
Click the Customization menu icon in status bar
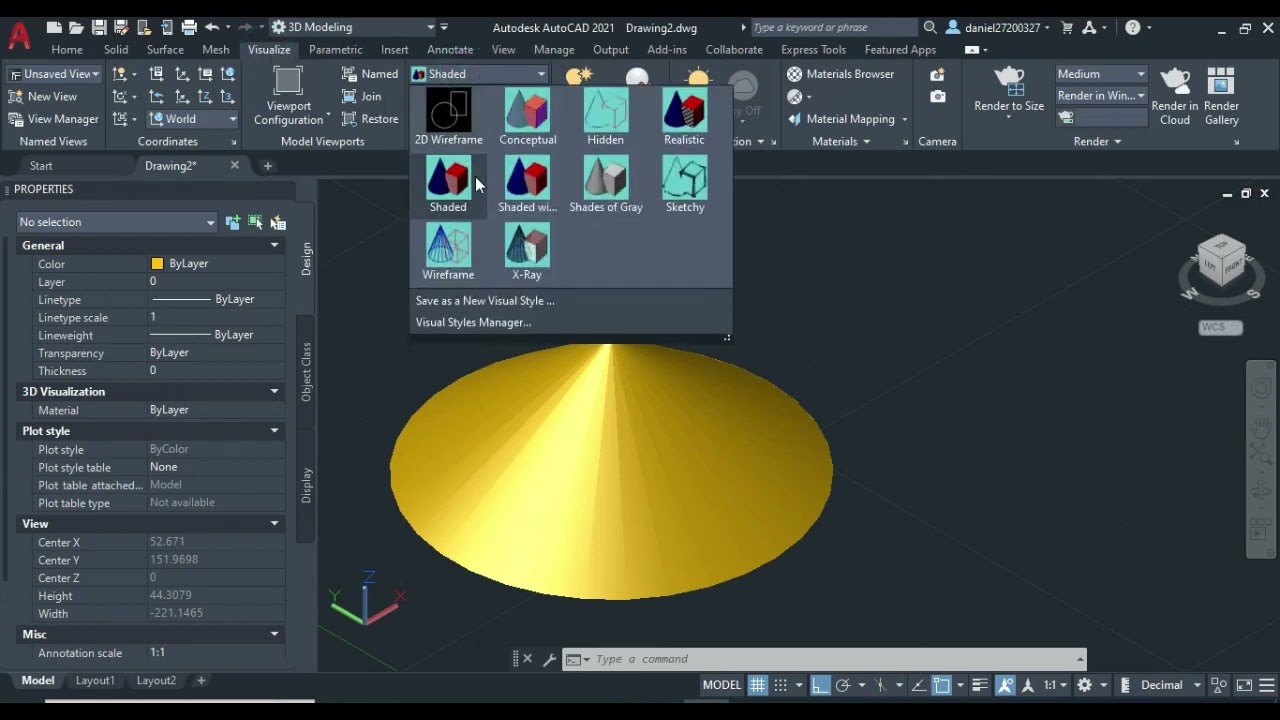(x=1266, y=685)
